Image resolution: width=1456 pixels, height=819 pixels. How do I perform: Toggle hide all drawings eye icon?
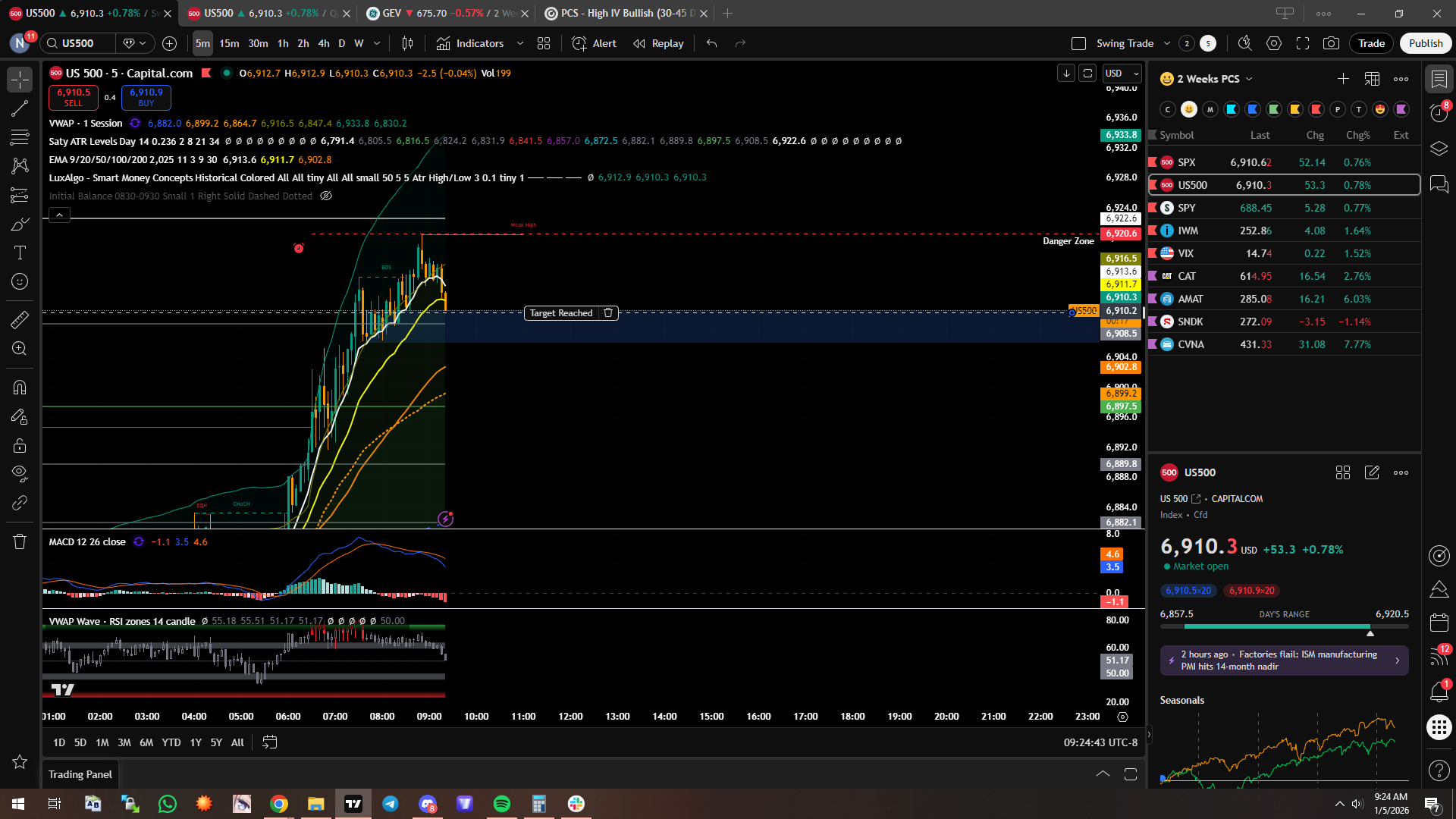click(20, 474)
